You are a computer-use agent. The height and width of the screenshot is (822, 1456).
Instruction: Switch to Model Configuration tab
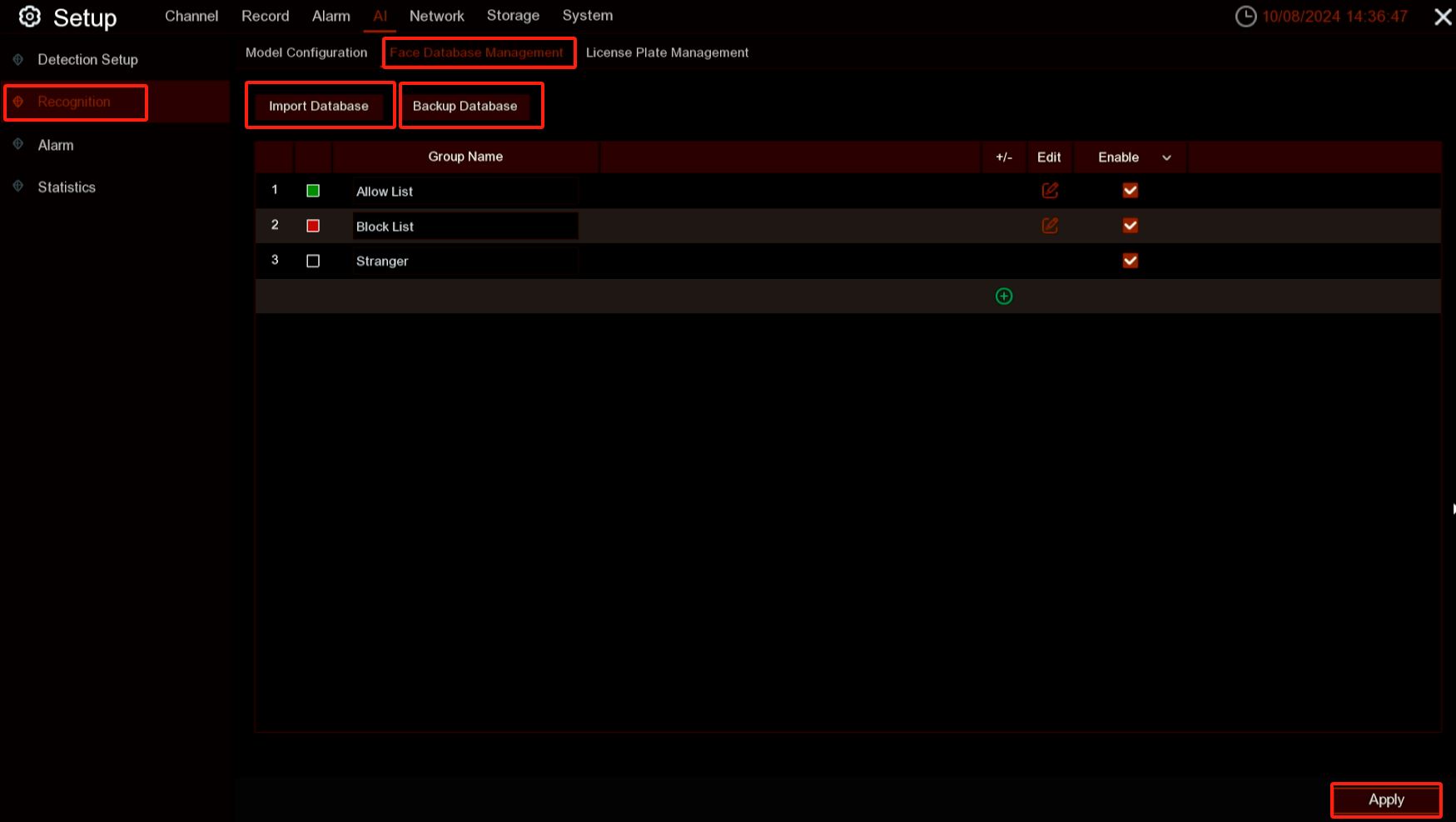[306, 52]
